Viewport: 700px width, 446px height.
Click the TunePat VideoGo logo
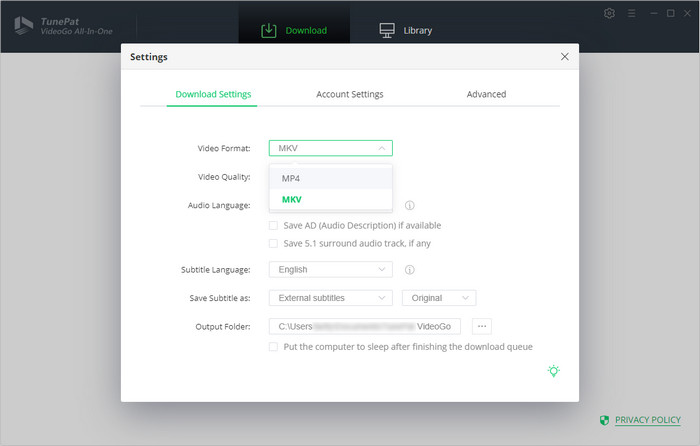[63, 26]
